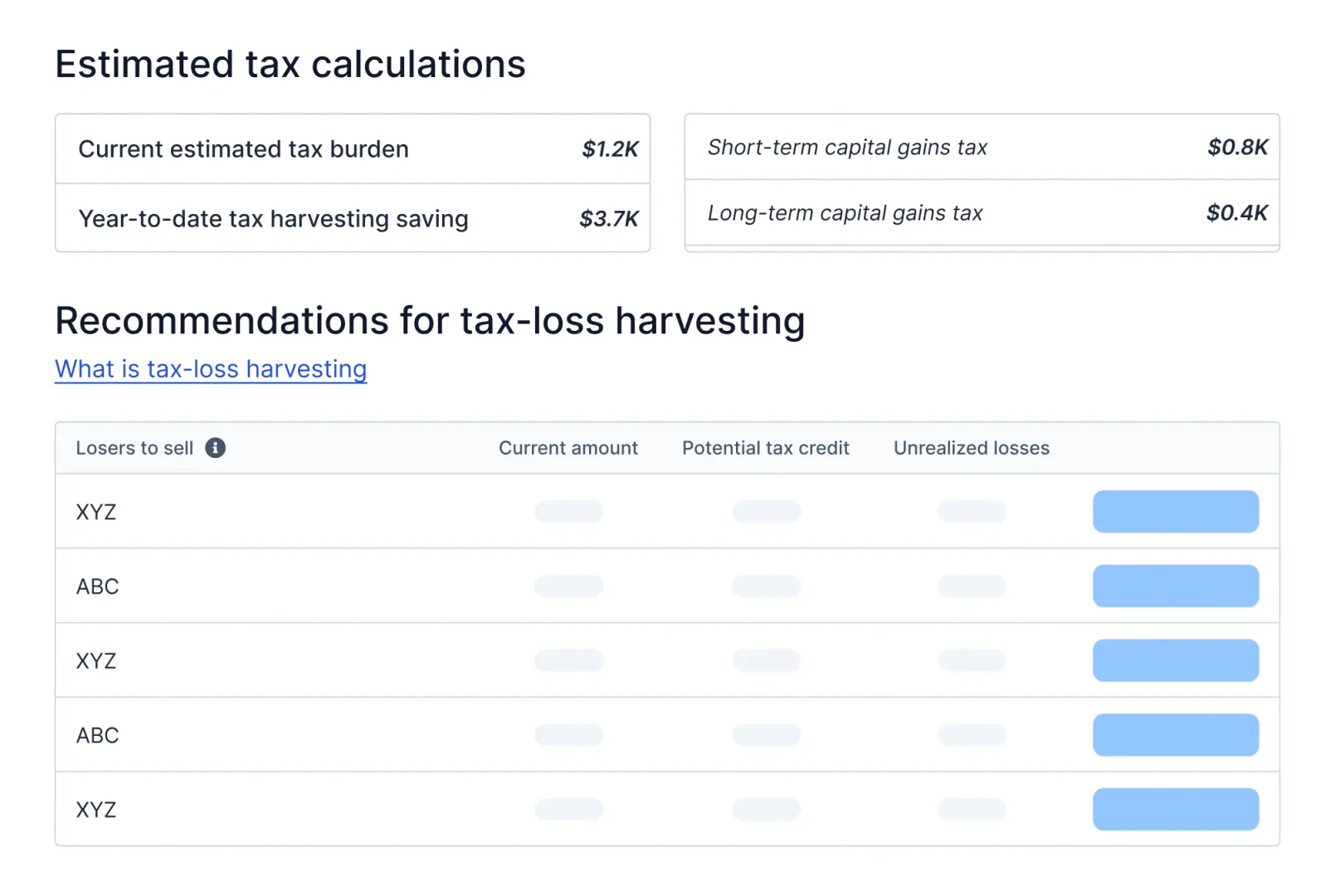
Task: Open the What is tax-loss harvesting link
Action: click(x=211, y=369)
